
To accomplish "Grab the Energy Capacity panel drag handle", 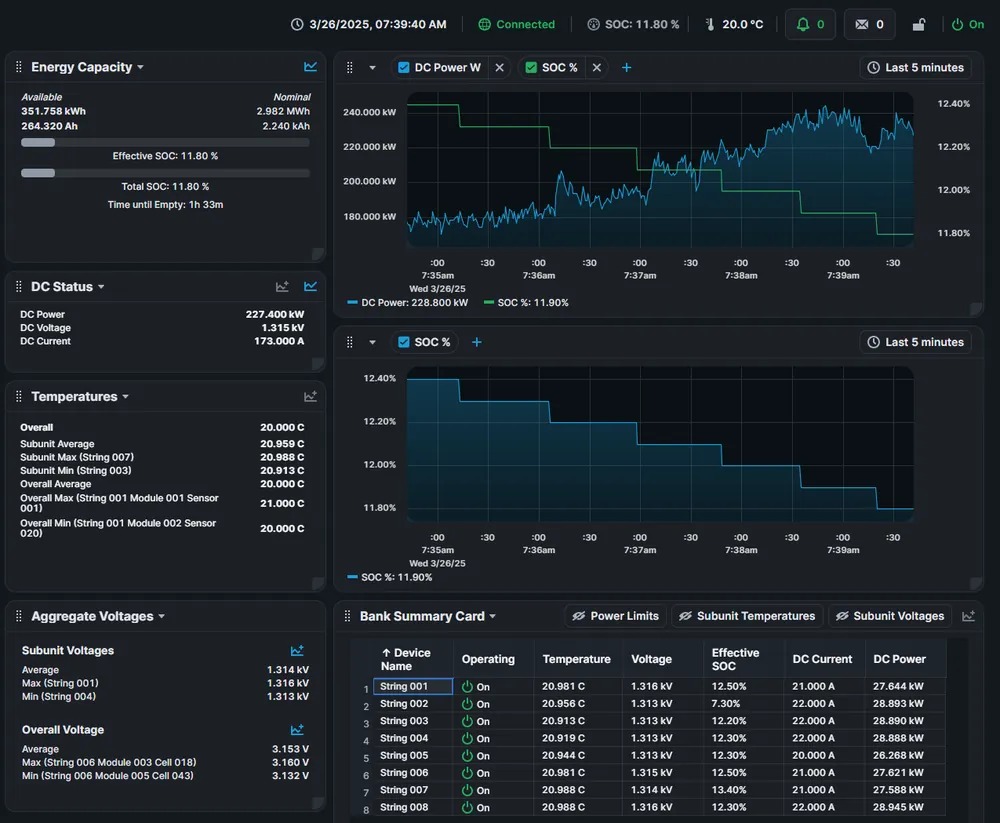I will (x=18, y=67).
